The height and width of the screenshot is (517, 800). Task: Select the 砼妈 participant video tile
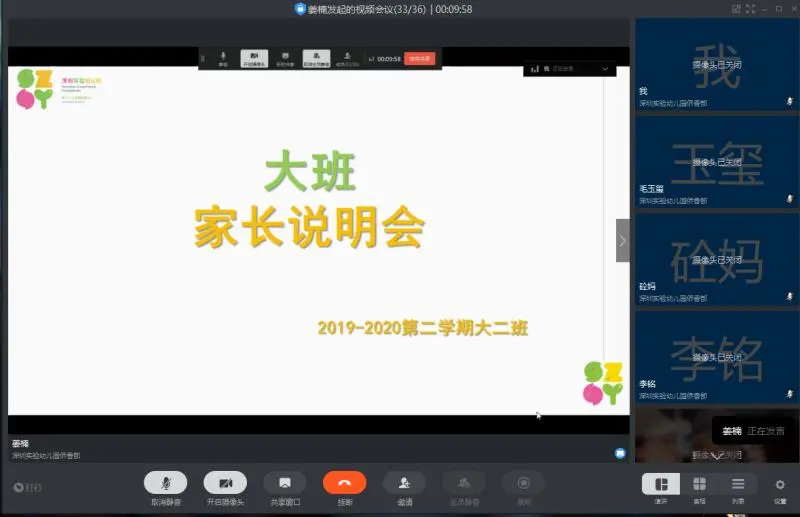tap(716, 260)
